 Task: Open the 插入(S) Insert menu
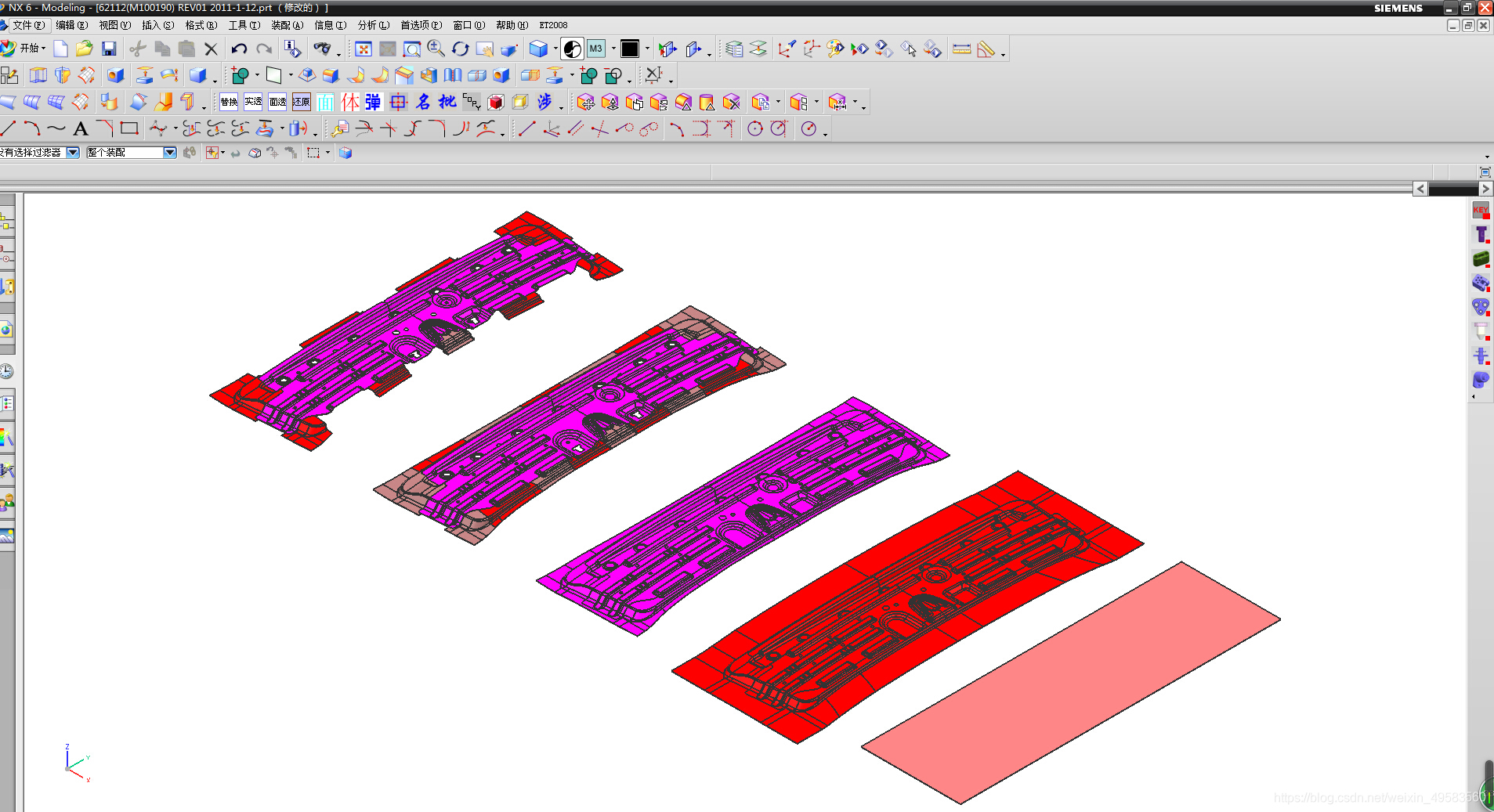[x=157, y=25]
